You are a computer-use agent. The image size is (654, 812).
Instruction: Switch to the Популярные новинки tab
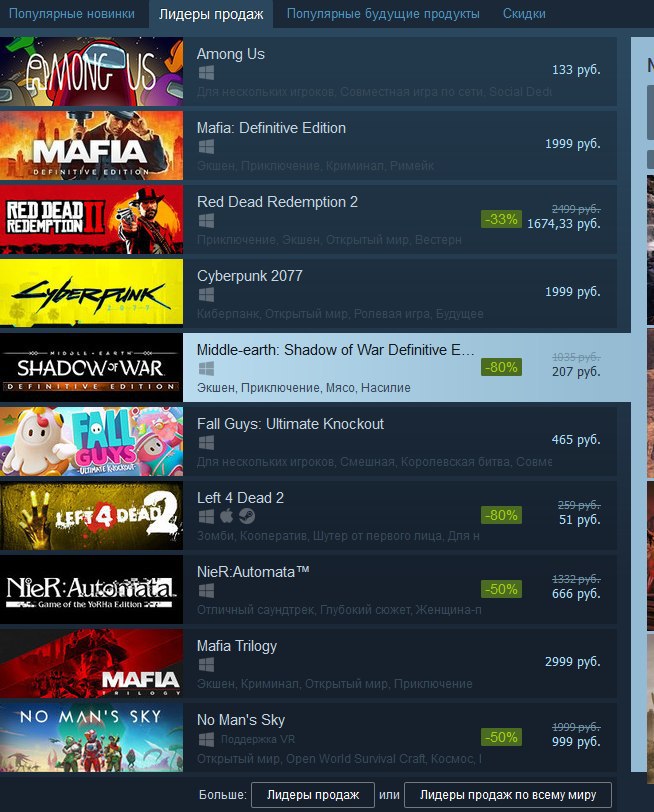pyautogui.click(x=72, y=13)
